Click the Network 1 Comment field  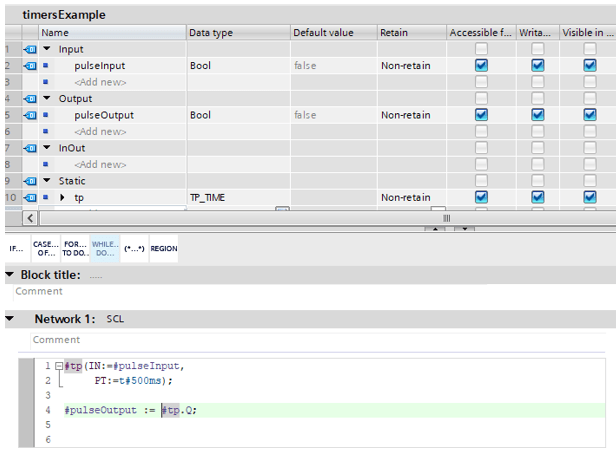[x=318, y=340]
